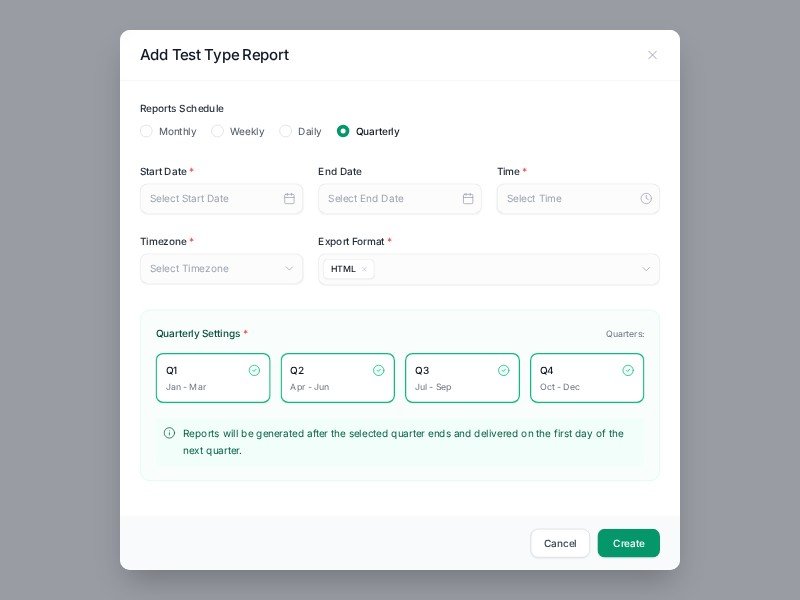Open the Select Timezone dropdown
Screen dimensions: 800x600
click(221, 269)
